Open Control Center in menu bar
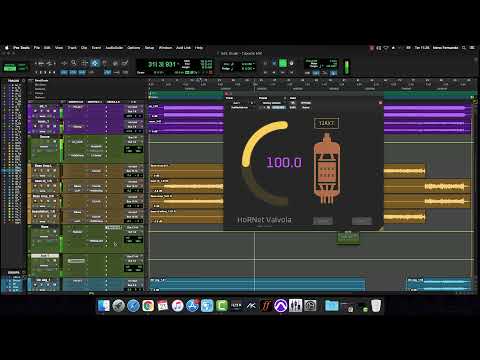 click(472, 48)
